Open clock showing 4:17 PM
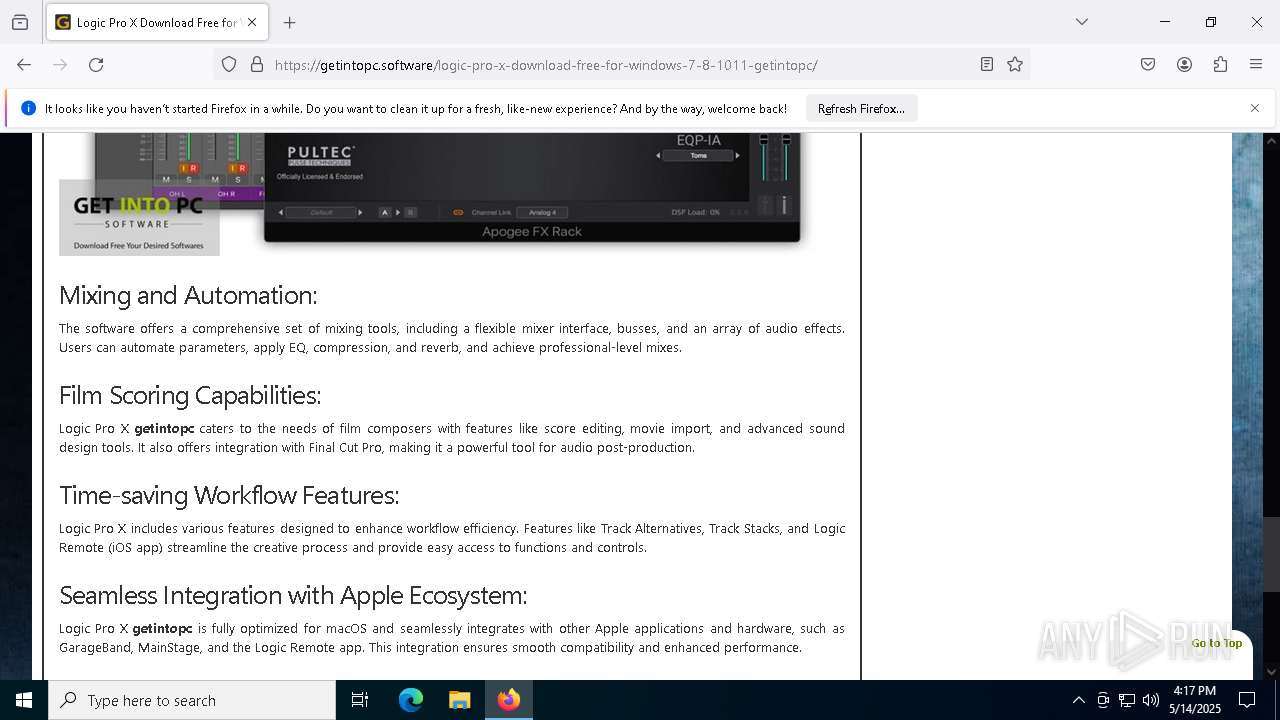 tap(1194, 700)
